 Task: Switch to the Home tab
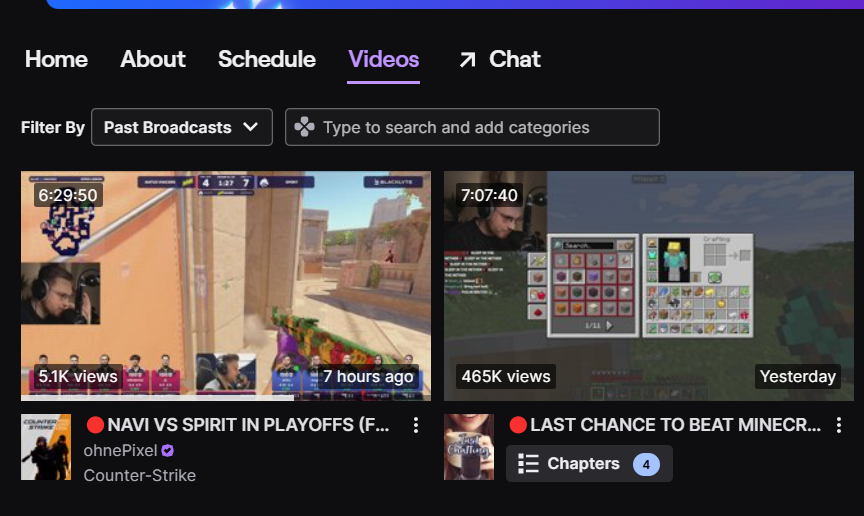coord(56,60)
